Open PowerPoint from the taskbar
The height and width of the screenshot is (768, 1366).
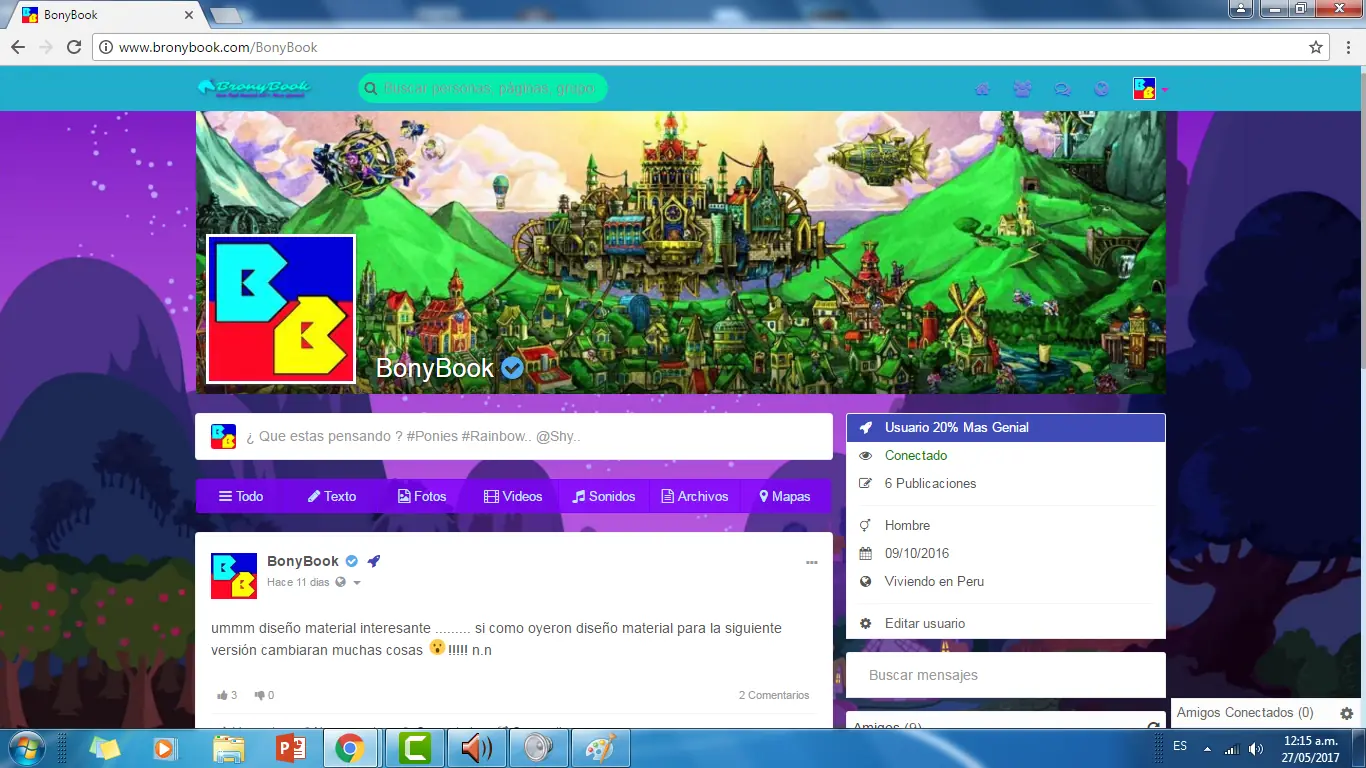tap(290, 748)
